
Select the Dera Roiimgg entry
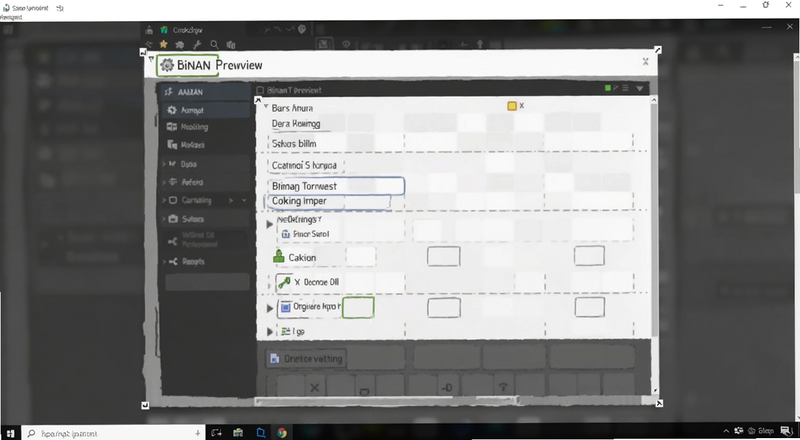click(x=296, y=124)
